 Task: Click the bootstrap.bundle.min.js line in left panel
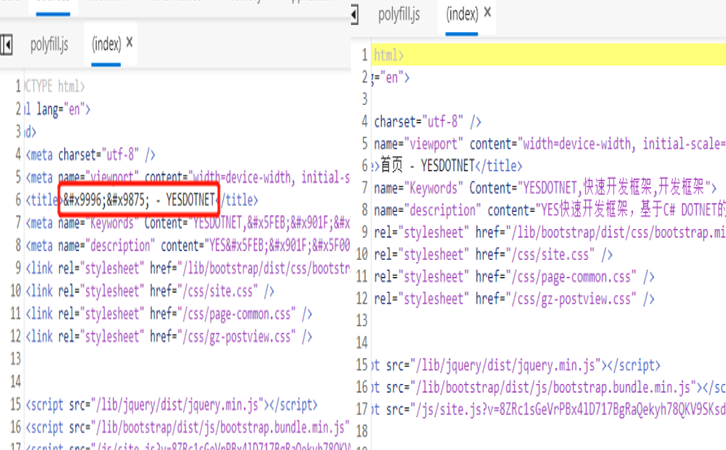(188, 427)
